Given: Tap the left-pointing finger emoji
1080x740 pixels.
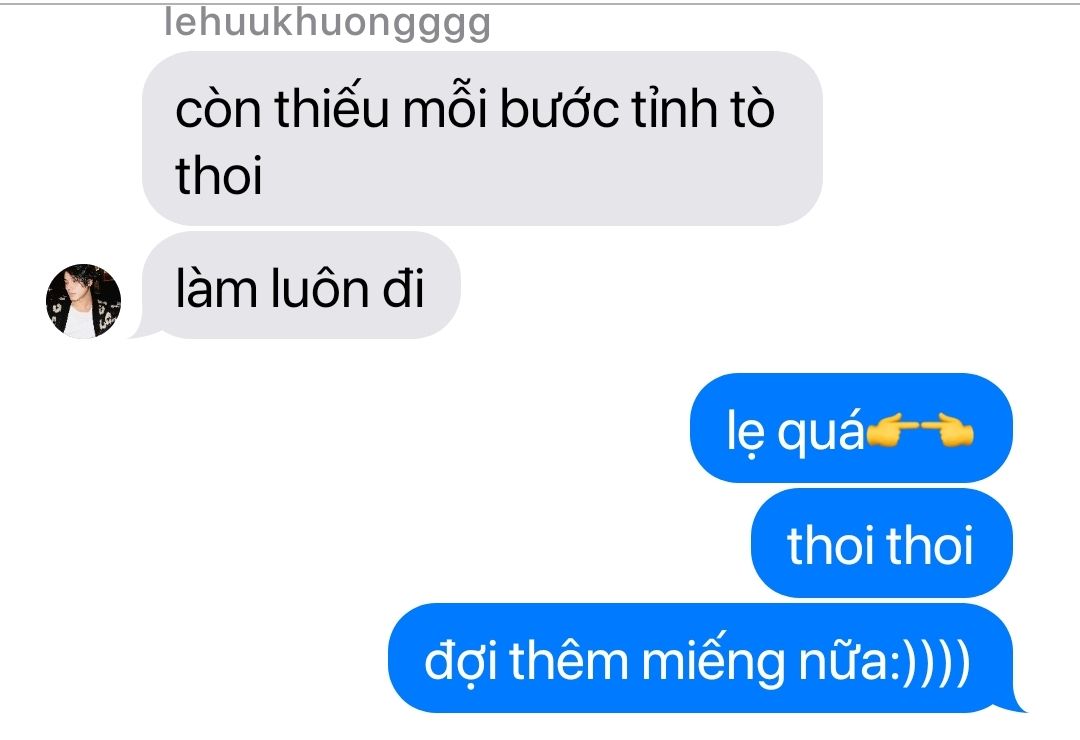Looking at the screenshot, I should coord(893,431).
